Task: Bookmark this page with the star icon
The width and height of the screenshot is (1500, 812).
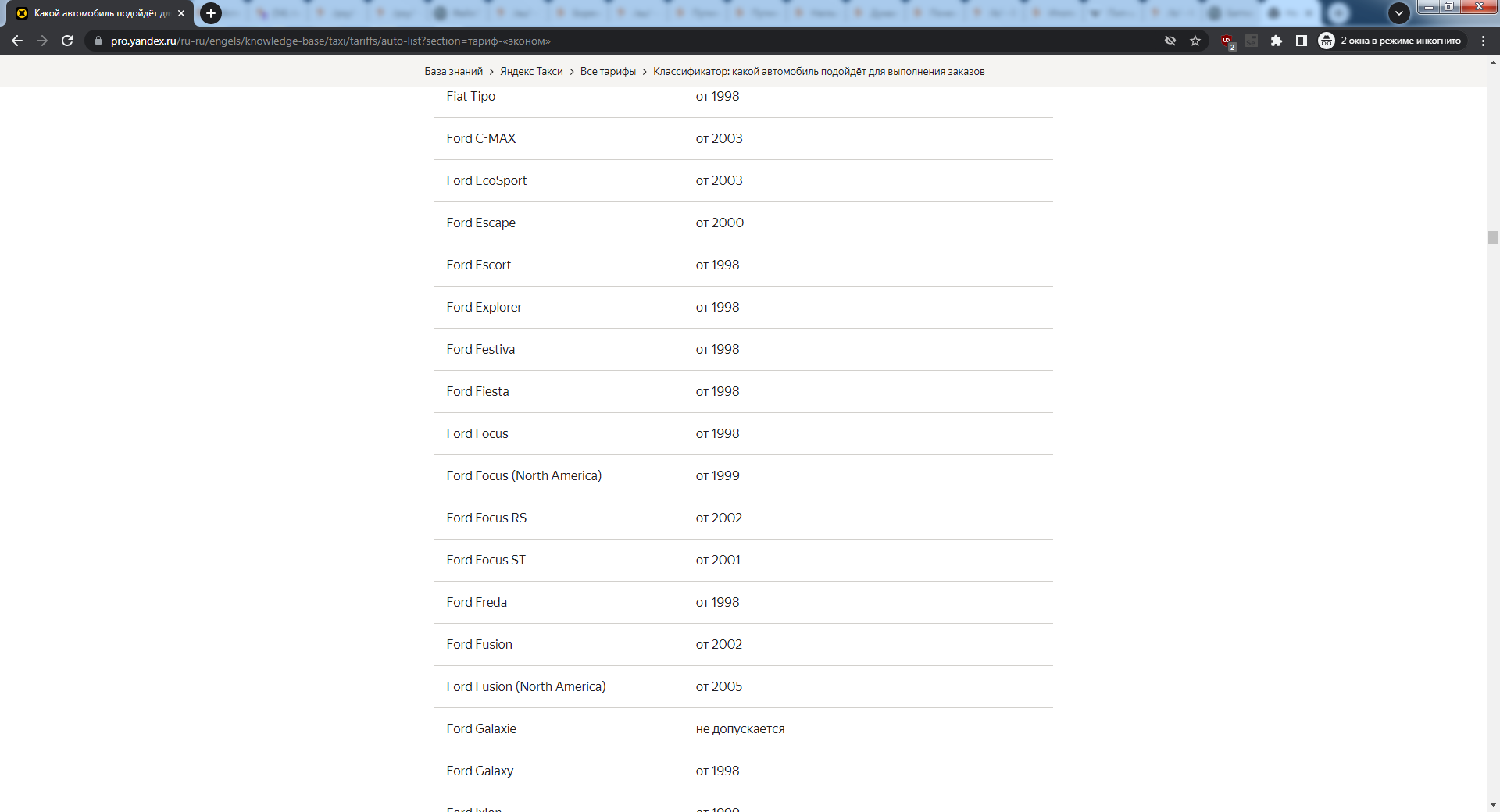Action: pyautogui.click(x=1195, y=41)
